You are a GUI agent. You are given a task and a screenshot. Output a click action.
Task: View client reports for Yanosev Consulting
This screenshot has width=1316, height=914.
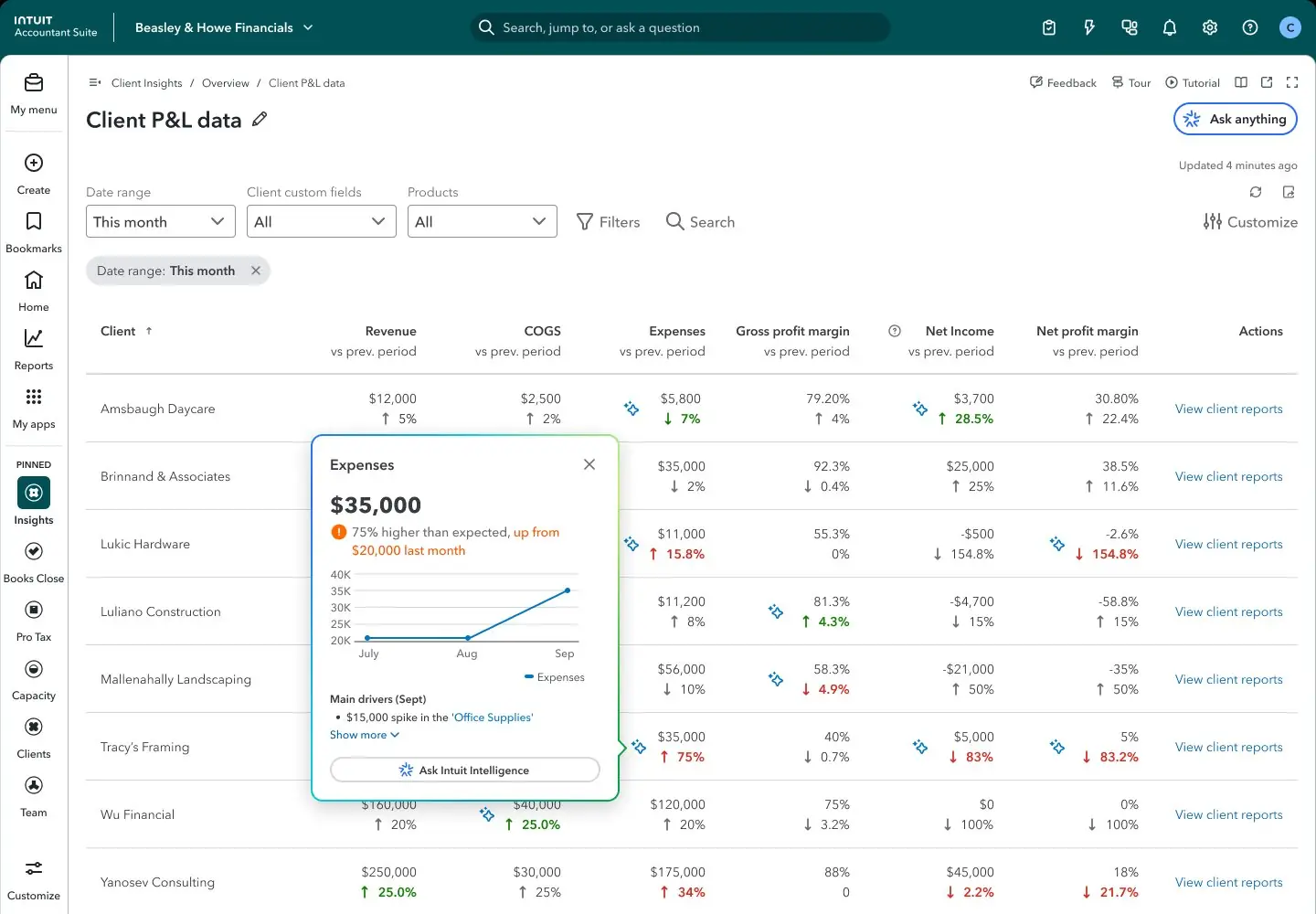[1229, 882]
